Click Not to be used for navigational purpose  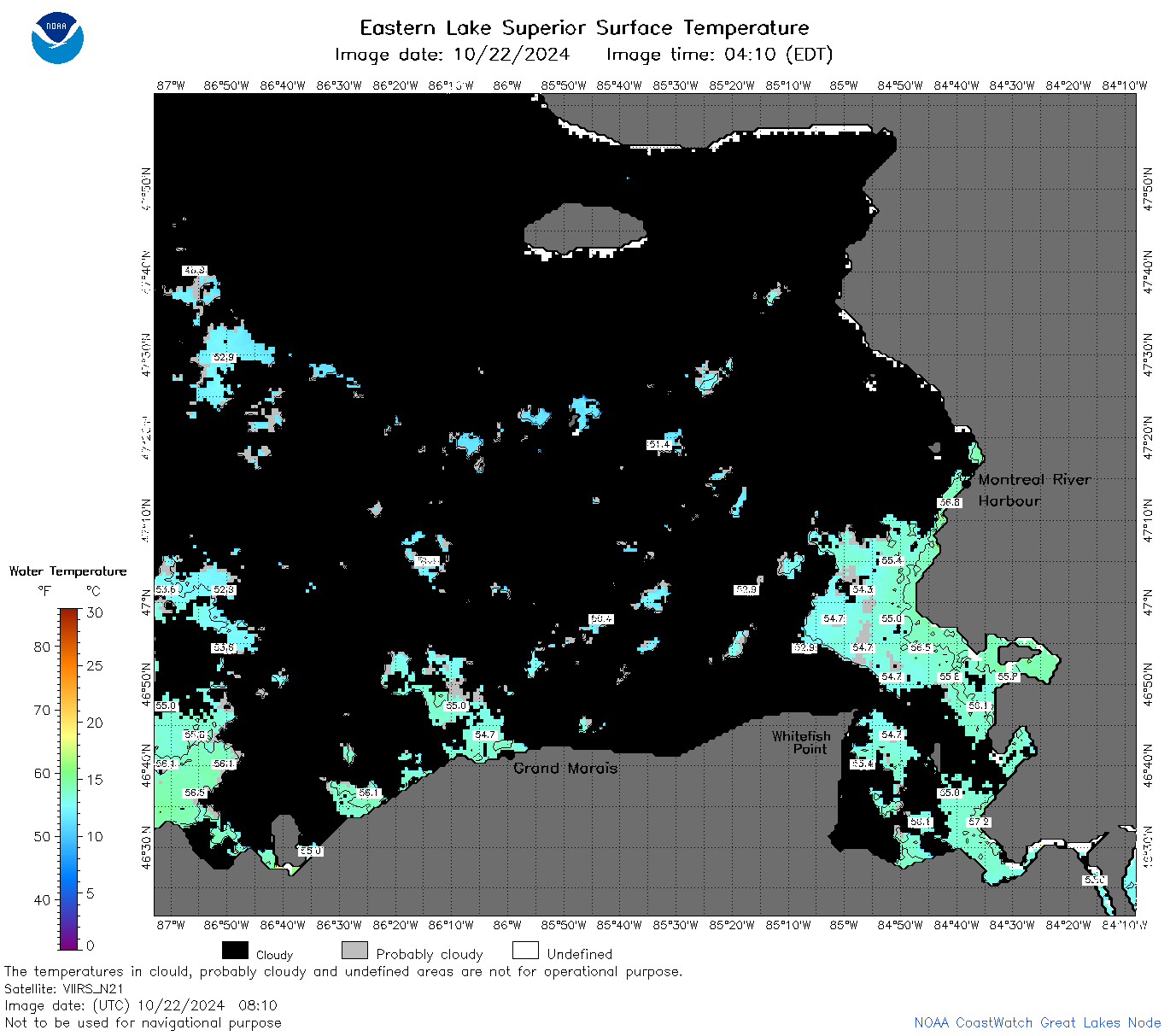(x=143, y=1022)
